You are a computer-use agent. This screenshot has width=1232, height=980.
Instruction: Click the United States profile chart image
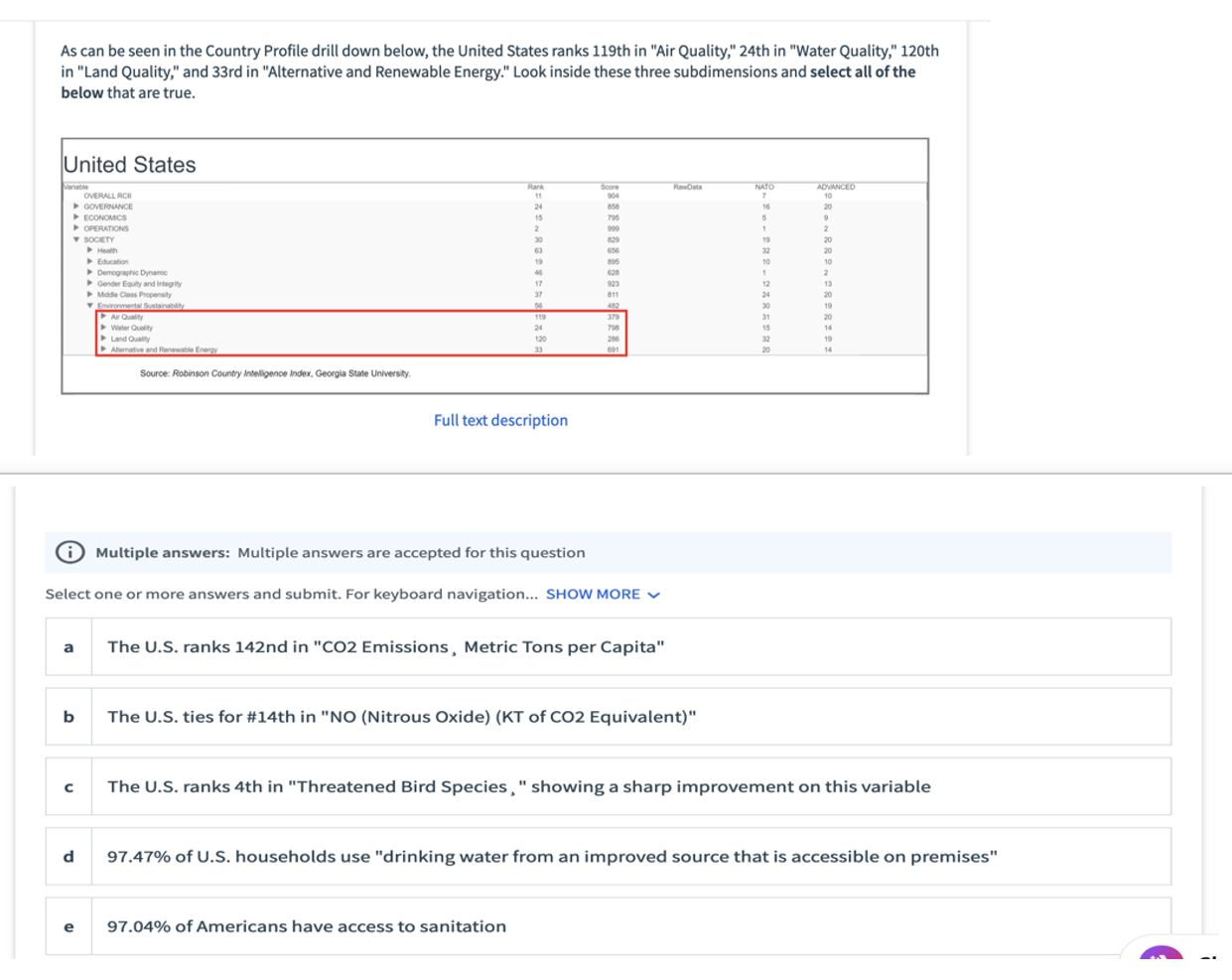point(495,266)
